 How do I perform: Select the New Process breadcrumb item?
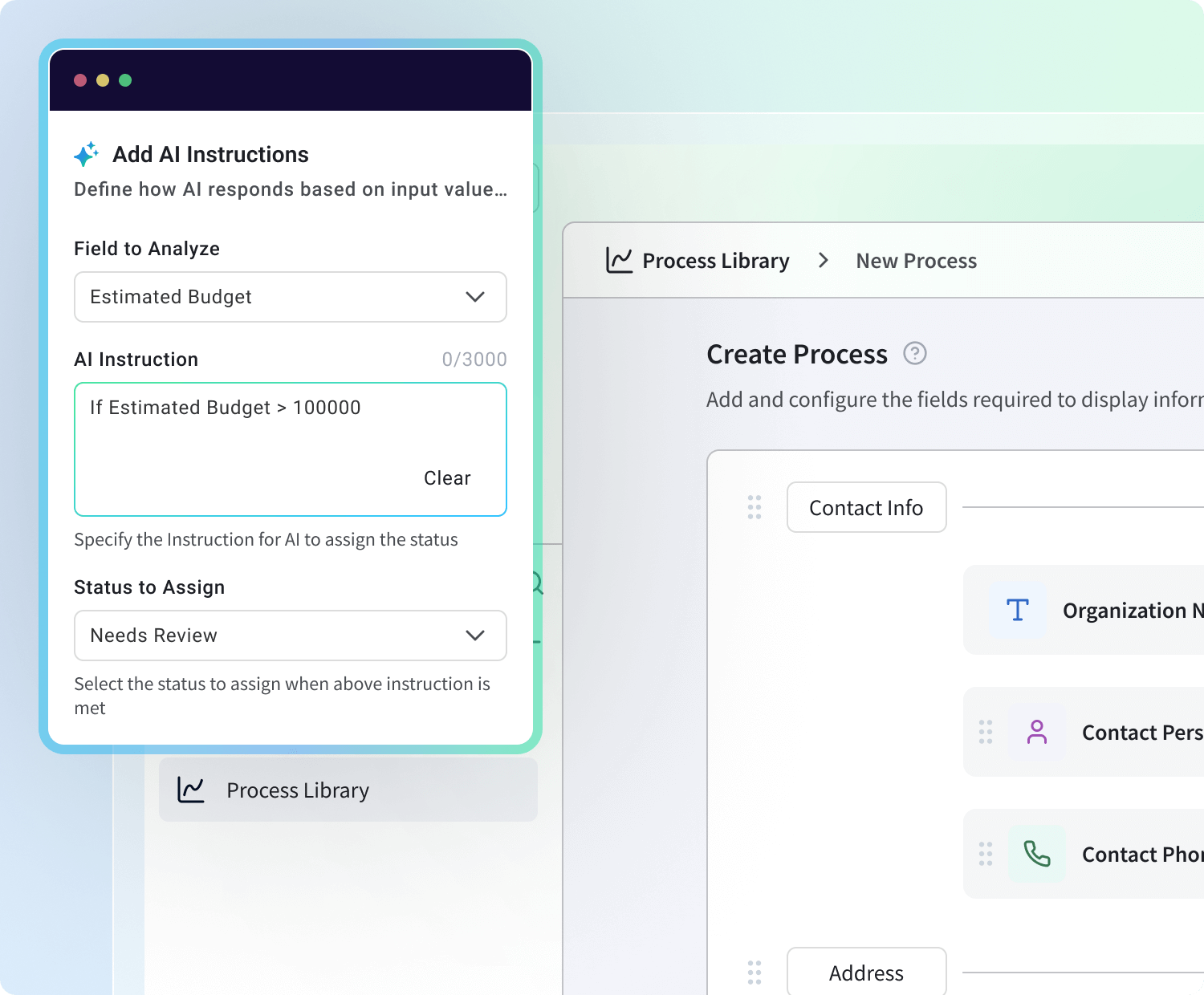(x=916, y=261)
